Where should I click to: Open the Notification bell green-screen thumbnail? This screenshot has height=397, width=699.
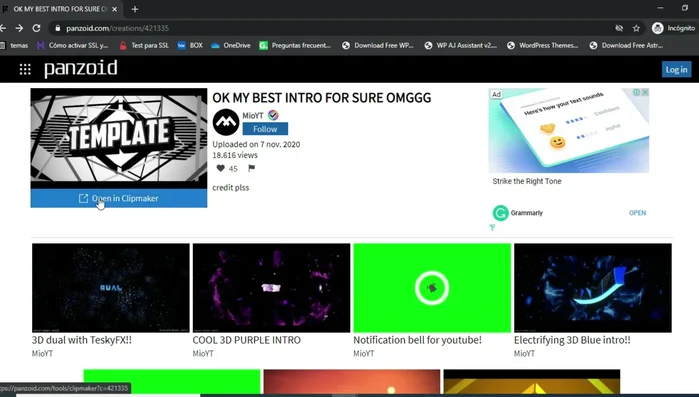[432, 288]
